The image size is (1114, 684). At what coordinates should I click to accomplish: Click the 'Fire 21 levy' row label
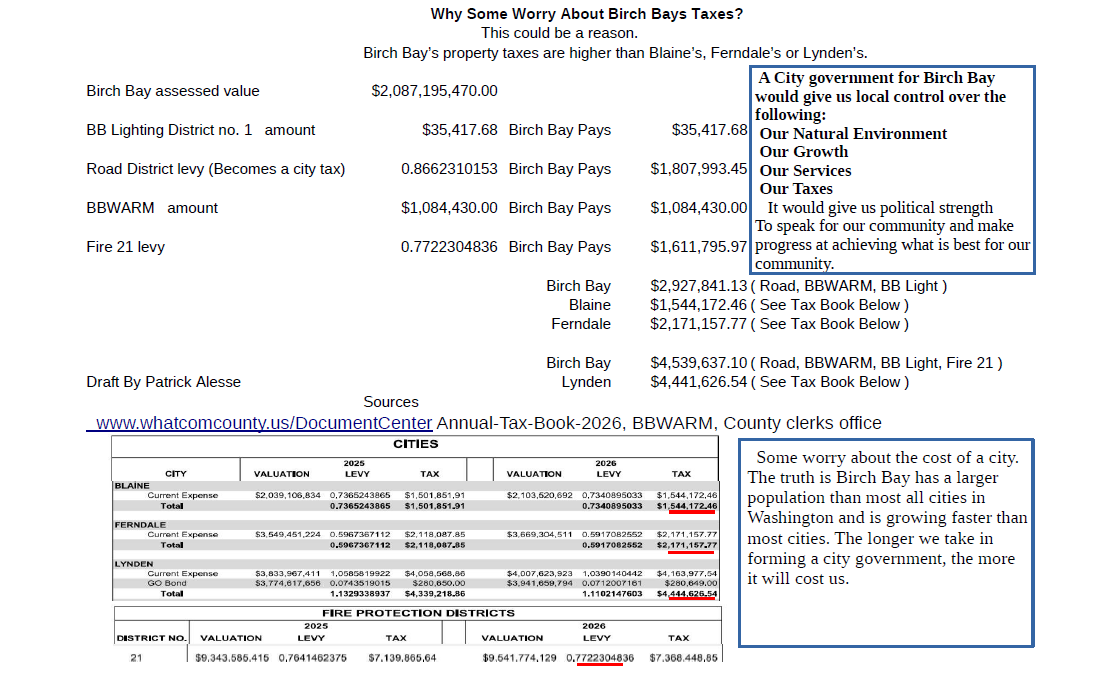click(x=125, y=247)
